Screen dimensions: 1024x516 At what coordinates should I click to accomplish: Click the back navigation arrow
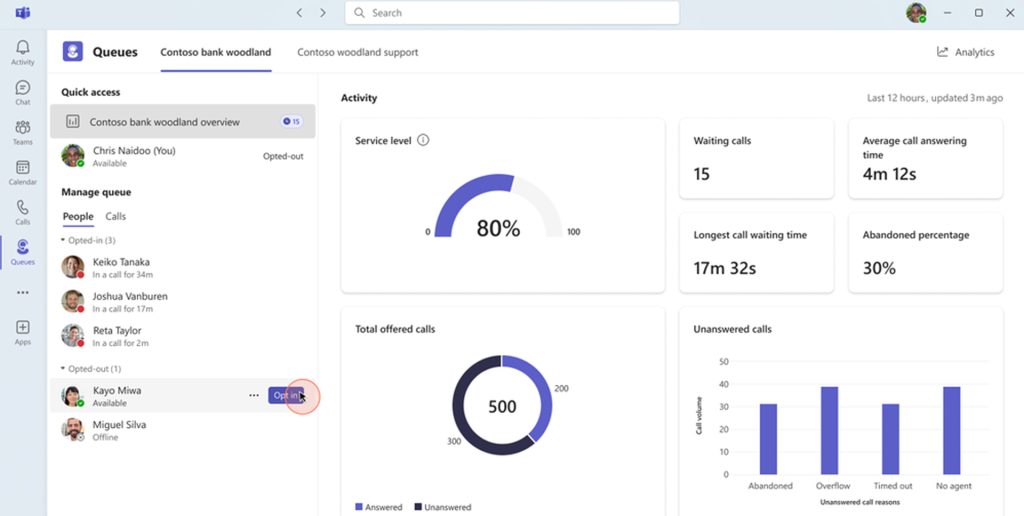click(x=299, y=12)
